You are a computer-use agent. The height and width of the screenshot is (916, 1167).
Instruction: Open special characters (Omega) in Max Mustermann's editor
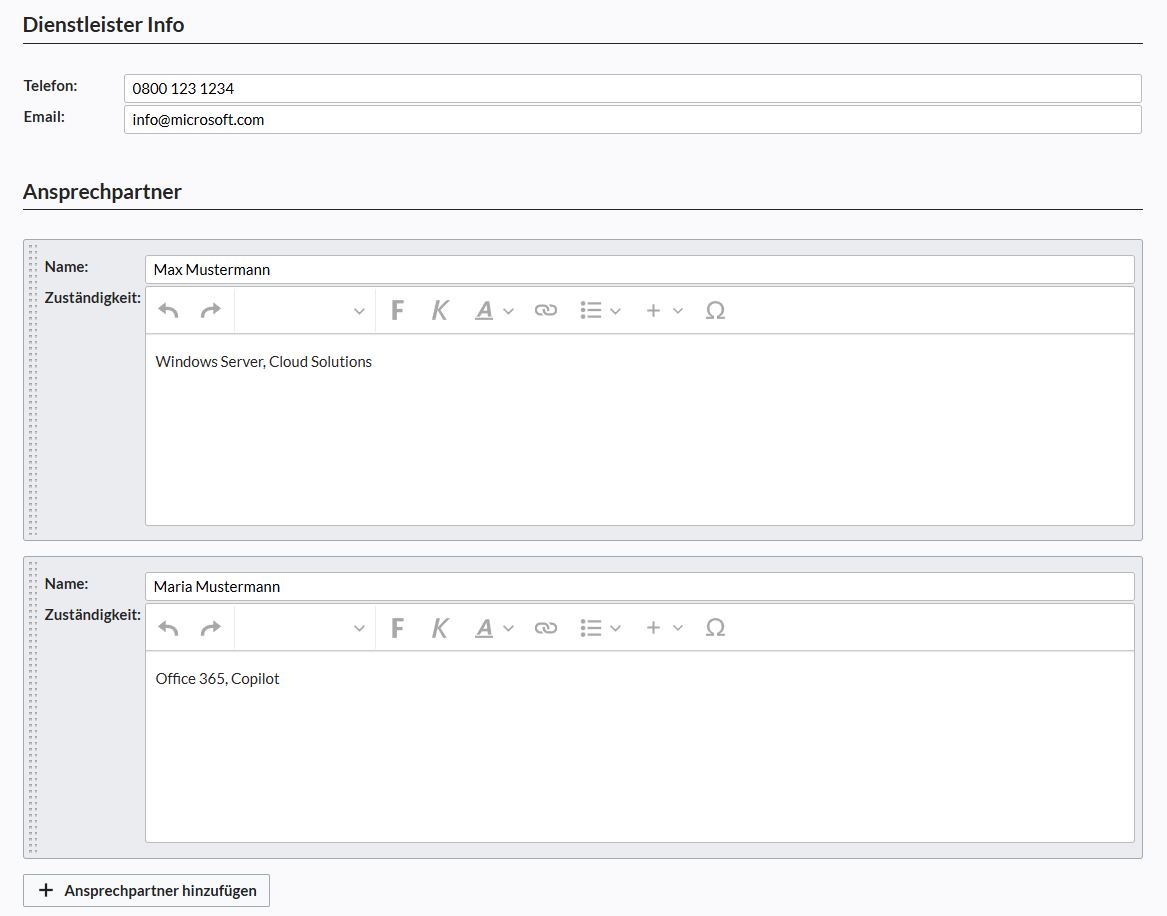(715, 310)
